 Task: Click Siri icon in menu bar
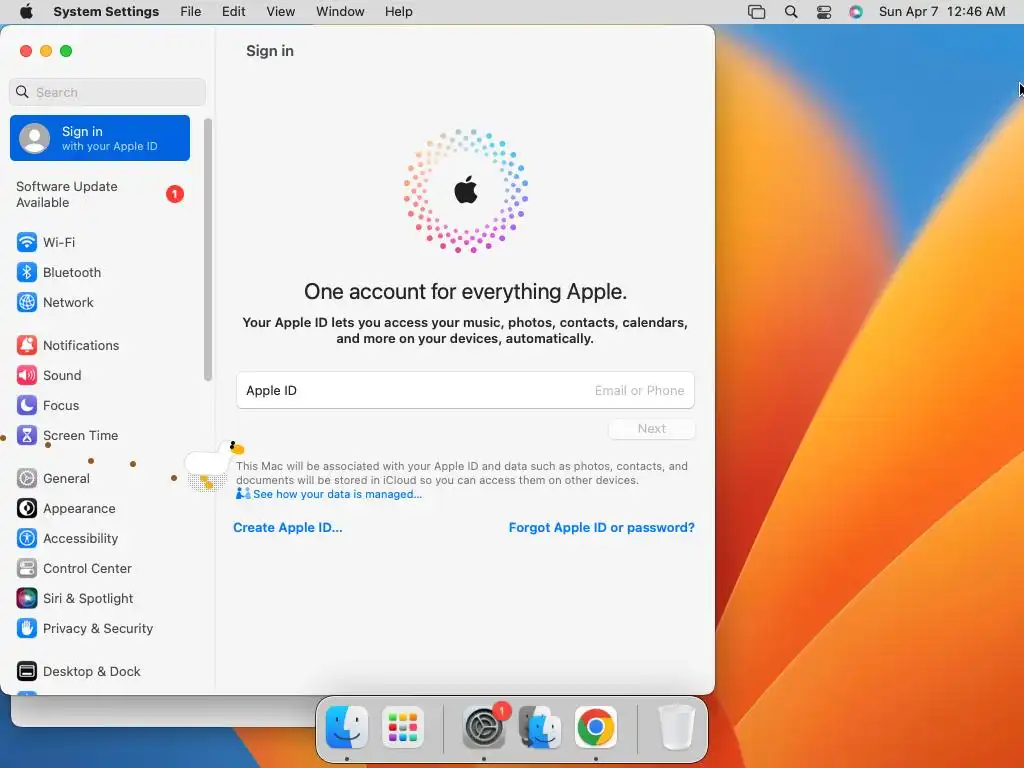(x=856, y=12)
